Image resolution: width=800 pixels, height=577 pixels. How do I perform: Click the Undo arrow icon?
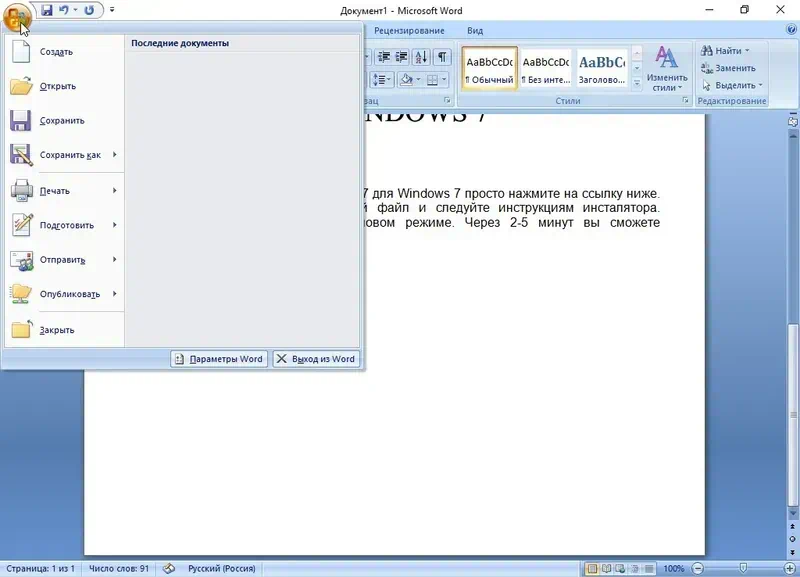[x=64, y=10]
